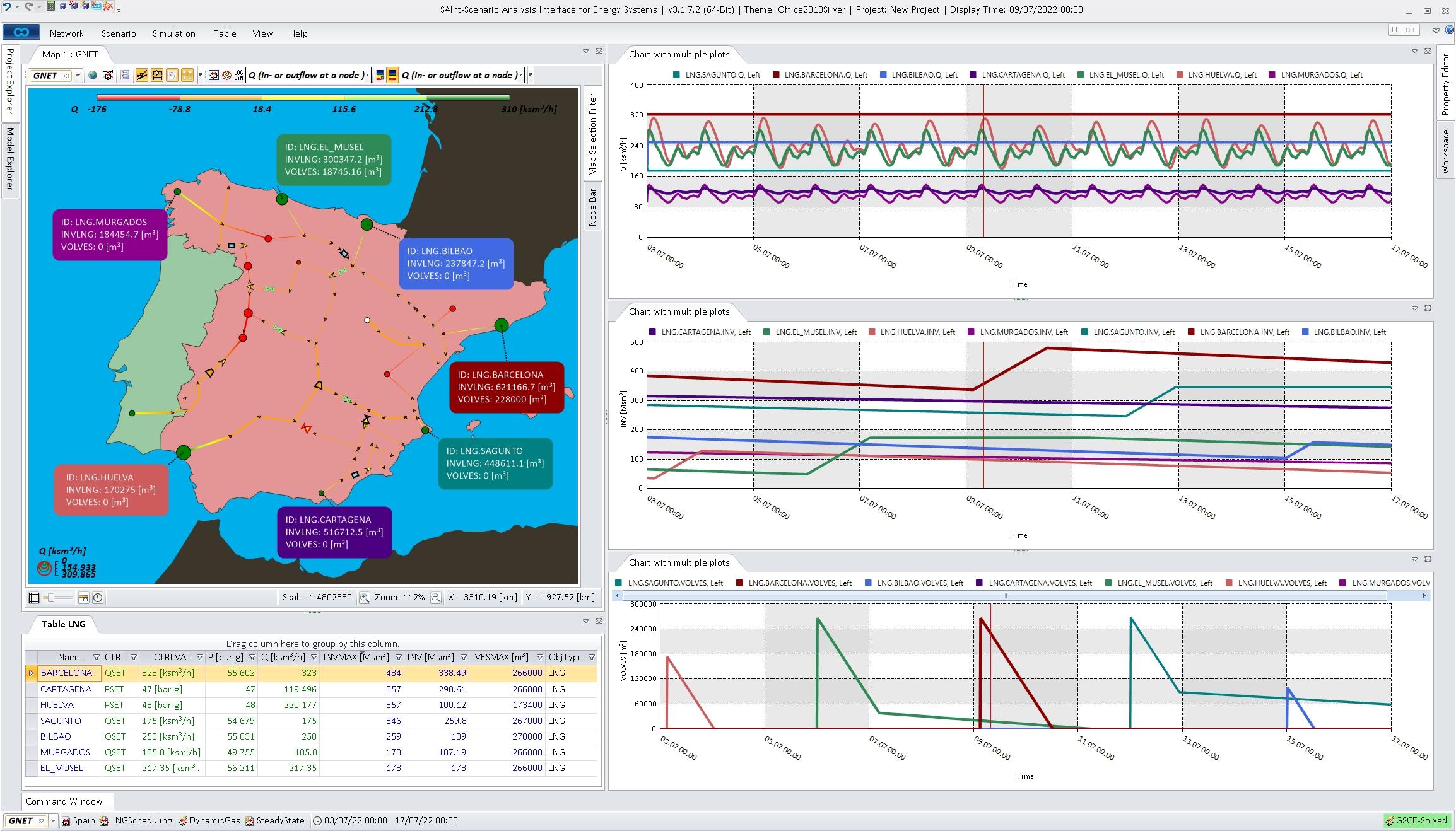Viewport: 1456px width, 831px height.
Task: Click the DynamicGas scenario icon at the bottom
Action: point(183,820)
